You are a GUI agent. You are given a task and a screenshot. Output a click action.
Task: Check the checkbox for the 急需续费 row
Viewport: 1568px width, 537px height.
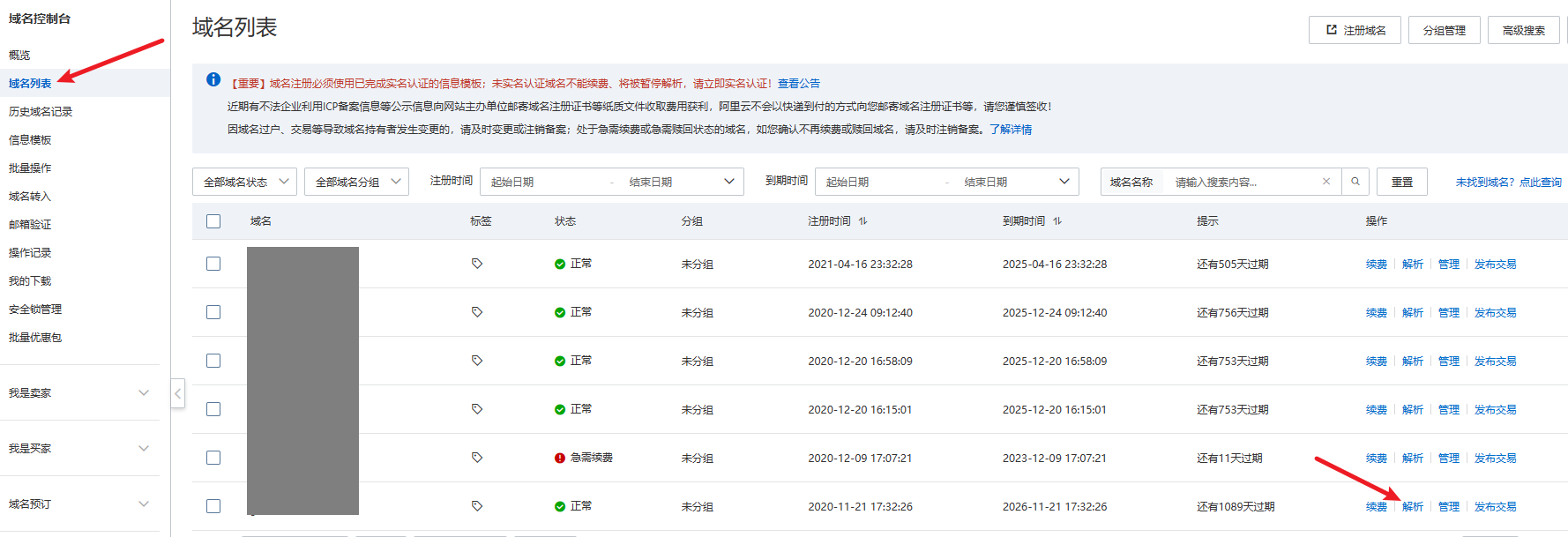[x=213, y=458]
